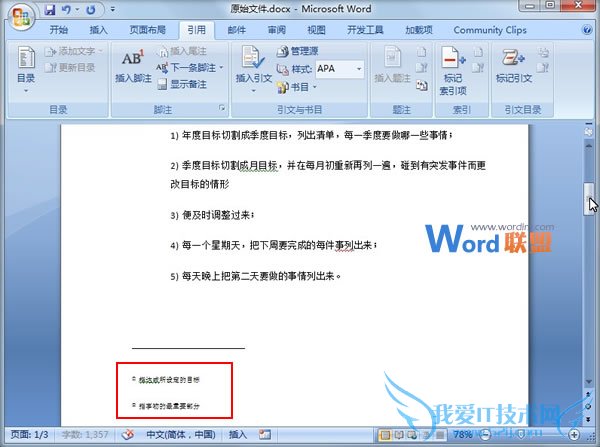The height and width of the screenshot is (447, 600).
Task: Undo the last action
Action: click(x=66, y=10)
